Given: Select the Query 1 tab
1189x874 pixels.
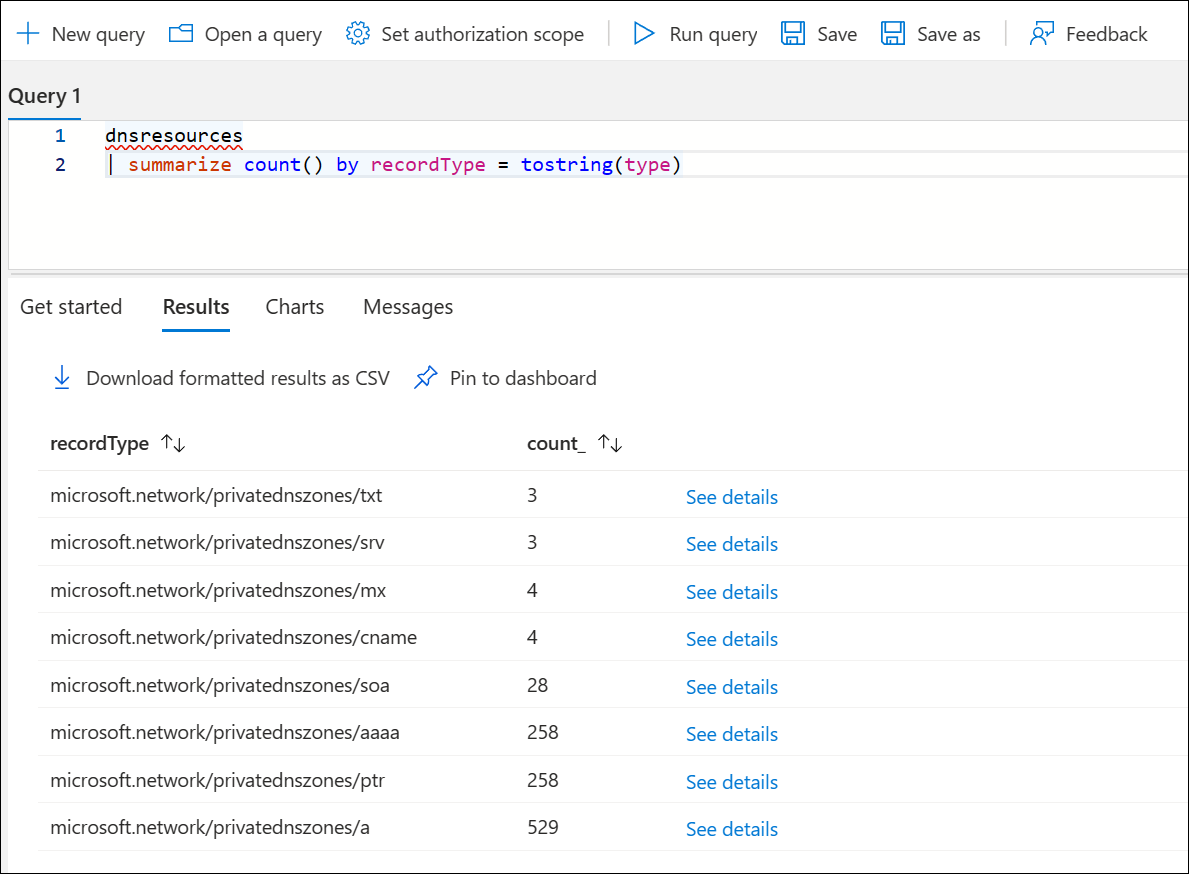Looking at the screenshot, I should (x=44, y=95).
